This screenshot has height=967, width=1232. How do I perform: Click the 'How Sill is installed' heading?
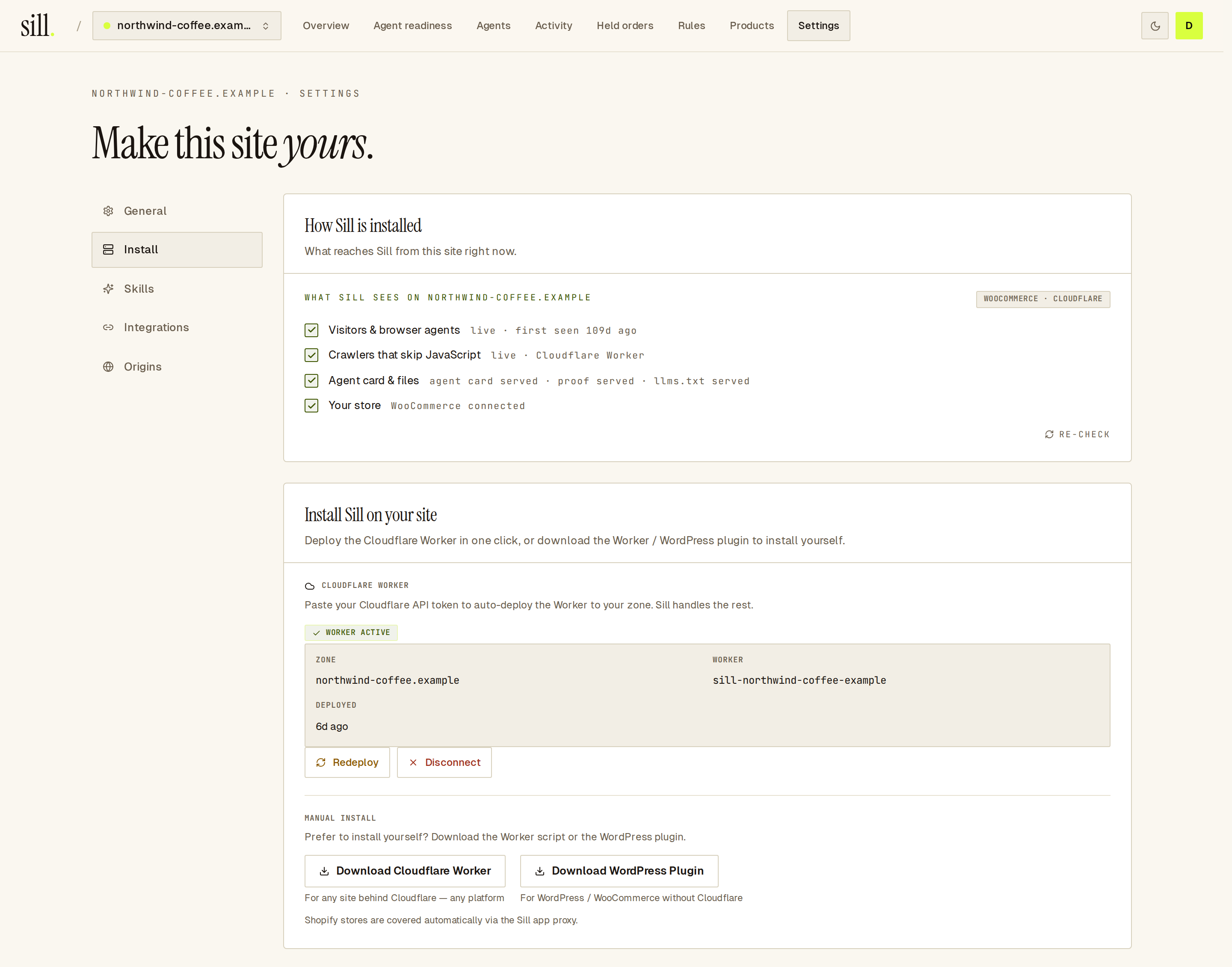[x=363, y=225]
